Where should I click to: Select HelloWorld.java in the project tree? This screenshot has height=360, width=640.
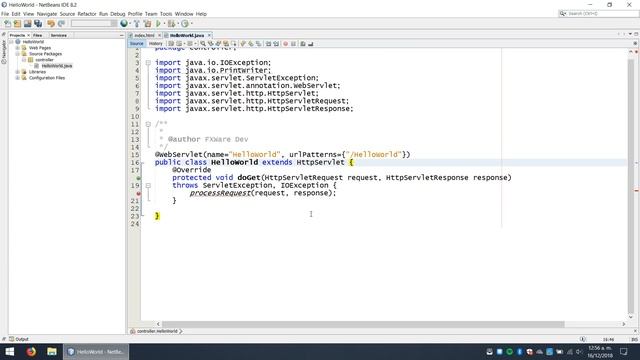[x=57, y=66]
